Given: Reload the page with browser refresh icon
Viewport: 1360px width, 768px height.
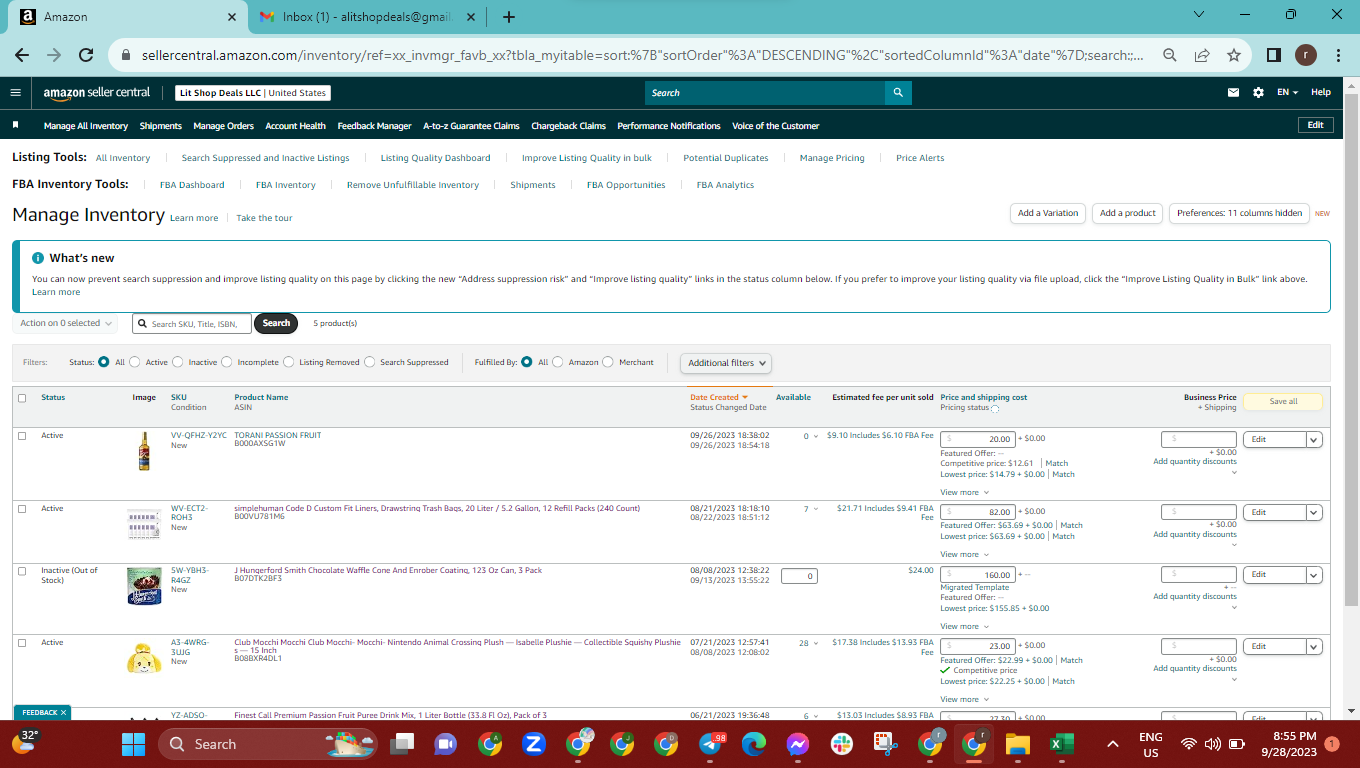Looking at the screenshot, I should click(x=86, y=56).
